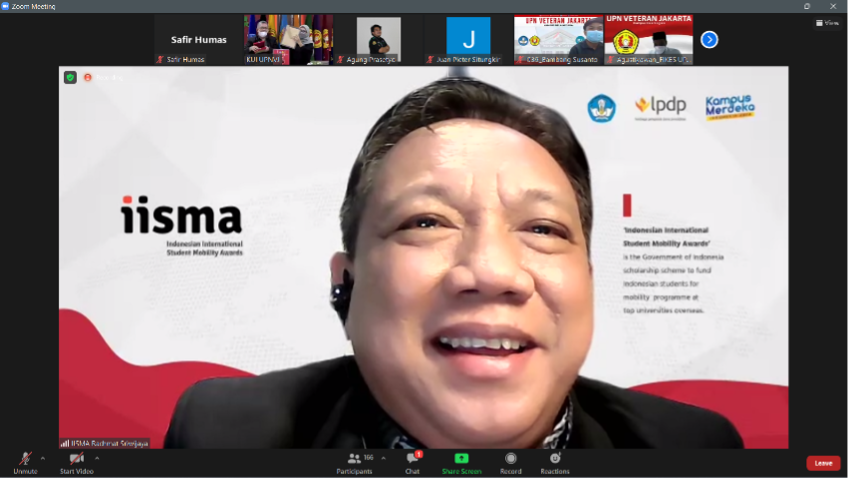Click the green encryption shield icon
This screenshot has height=482, width=852.
tap(70, 77)
